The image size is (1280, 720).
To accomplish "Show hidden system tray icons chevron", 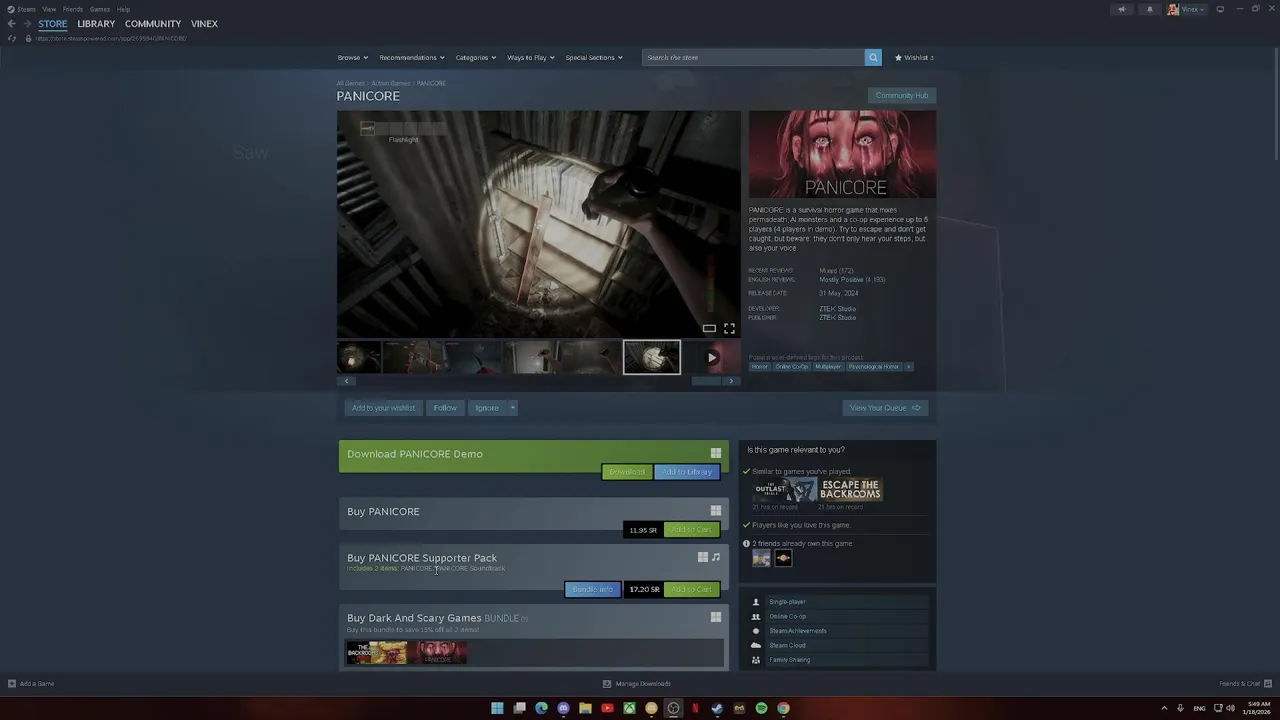I will (1164, 708).
